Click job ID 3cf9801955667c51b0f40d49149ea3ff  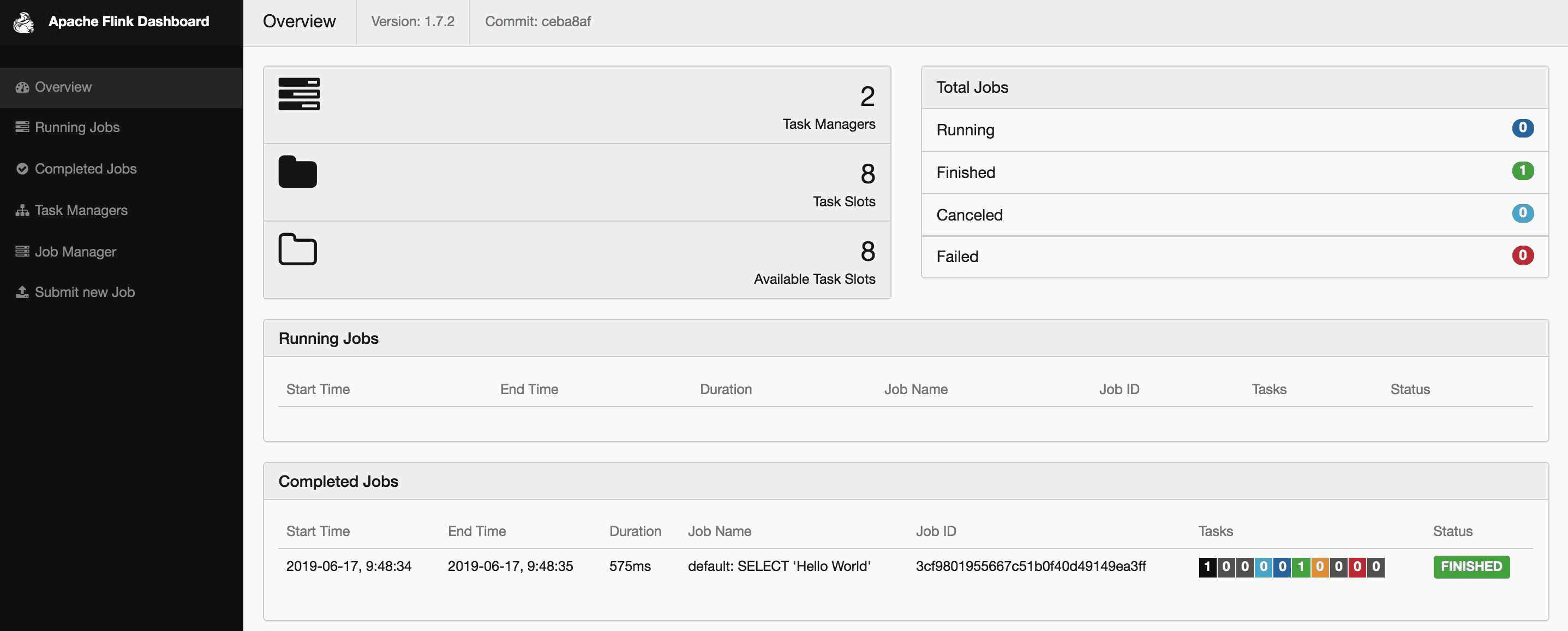tap(1031, 567)
